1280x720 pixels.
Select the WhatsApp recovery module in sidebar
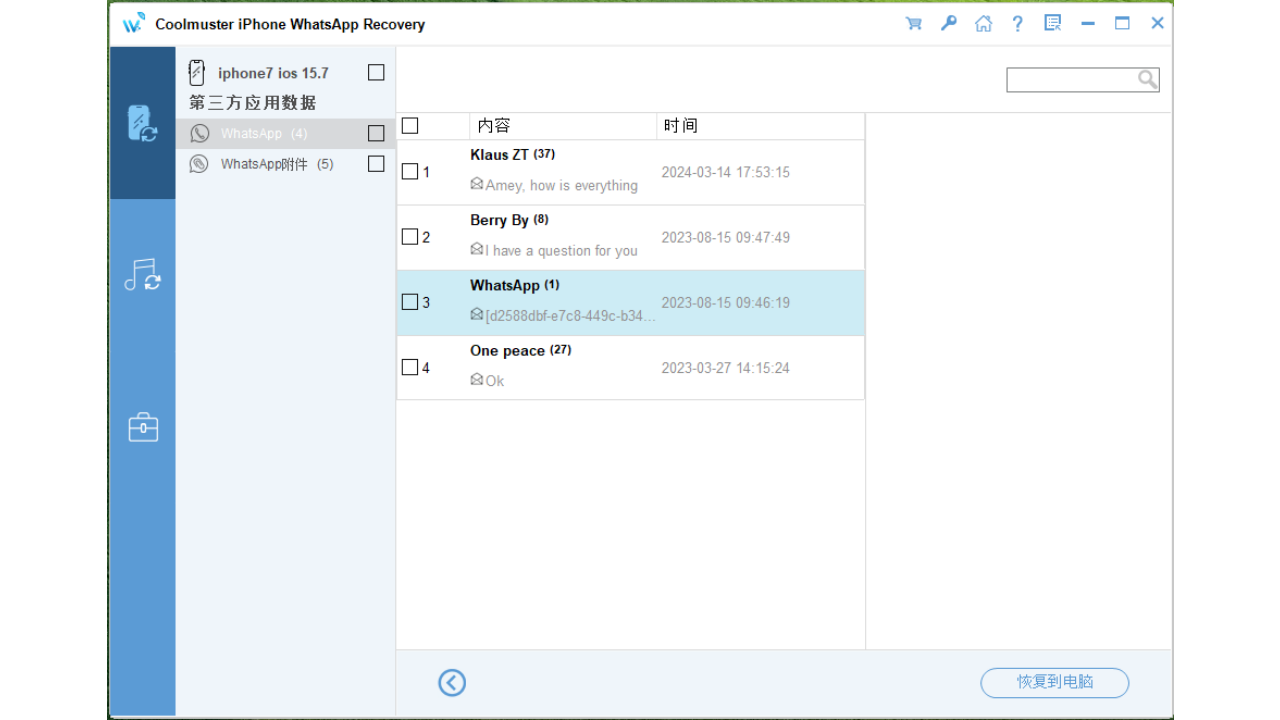tap(142, 124)
